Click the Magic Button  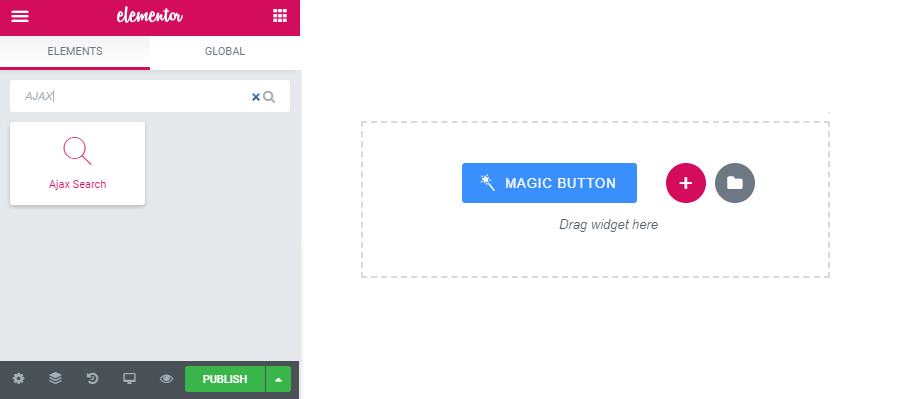point(549,183)
